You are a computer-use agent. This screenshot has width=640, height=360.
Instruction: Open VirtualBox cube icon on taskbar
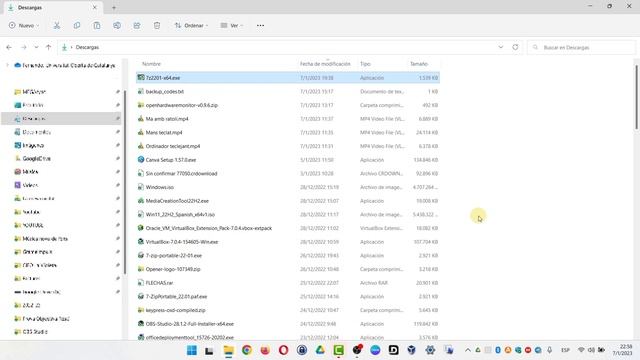click(411, 350)
